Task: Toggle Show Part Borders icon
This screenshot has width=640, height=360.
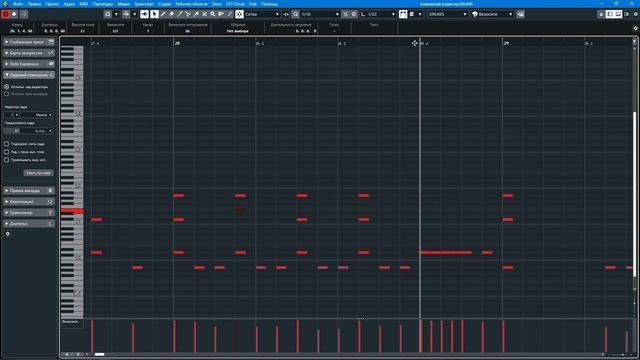Action: pyautogui.click(x=403, y=14)
